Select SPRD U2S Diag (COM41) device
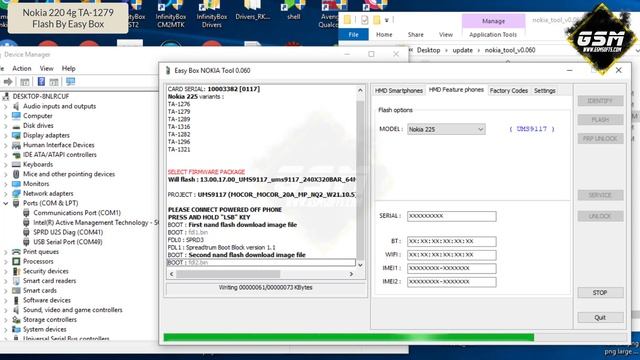Image resolution: width=640 pixels, height=360 pixels. tap(68, 232)
